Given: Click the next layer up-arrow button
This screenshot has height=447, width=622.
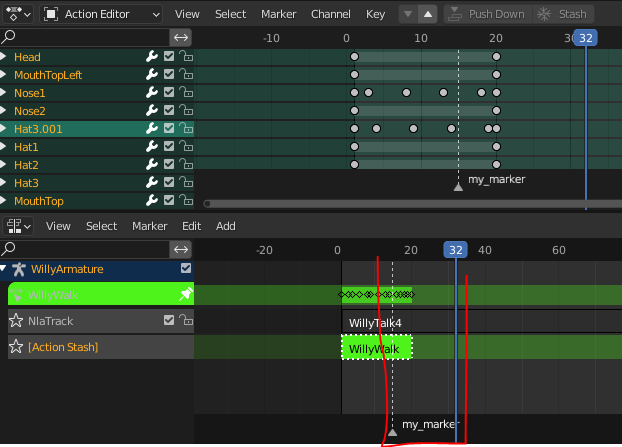Looking at the screenshot, I should [428, 14].
